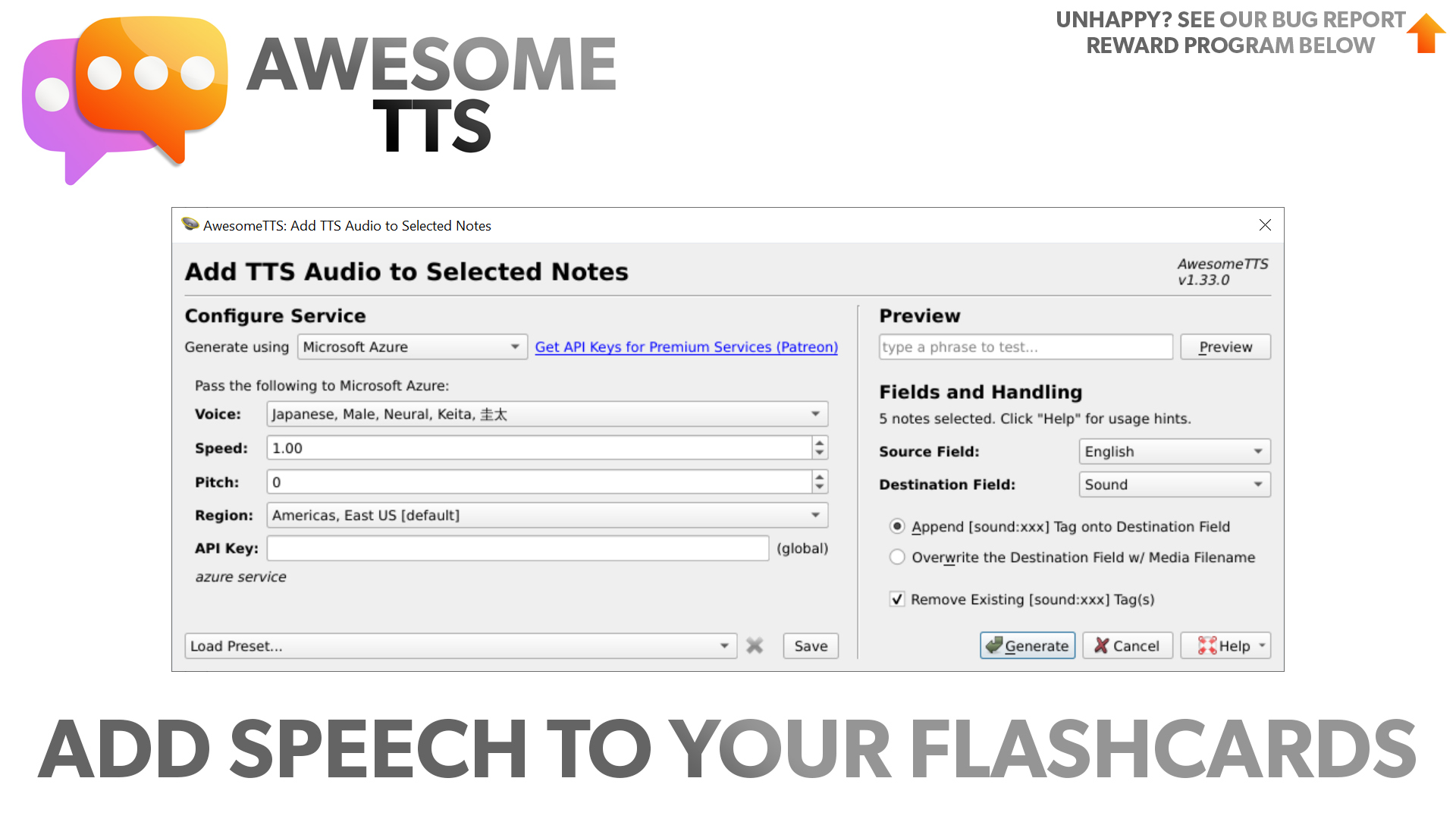The height and width of the screenshot is (819, 1456).
Task: Enable Remove Existing sound tags checkbox
Action: coord(896,599)
